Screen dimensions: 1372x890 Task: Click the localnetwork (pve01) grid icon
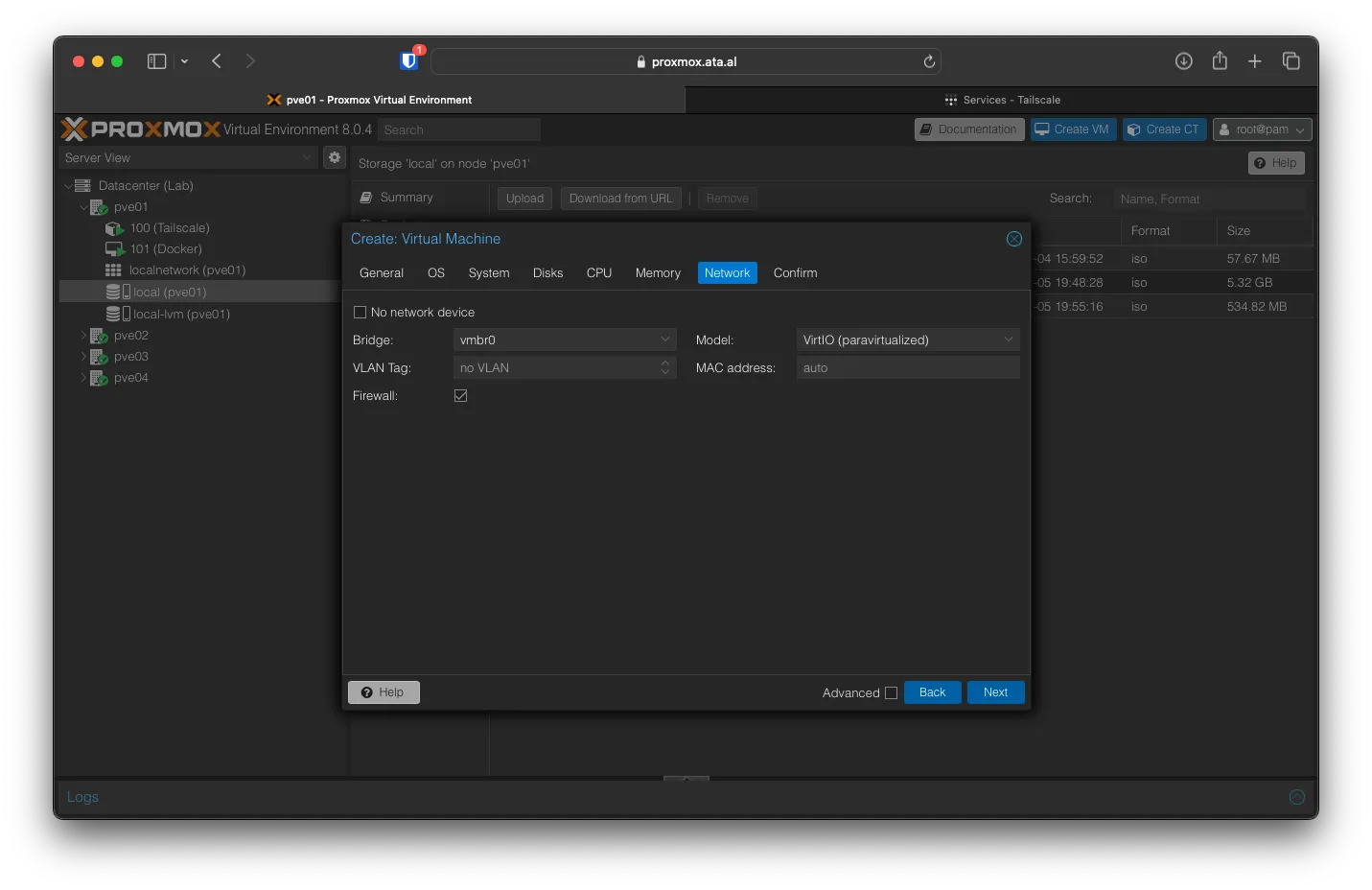coord(113,270)
